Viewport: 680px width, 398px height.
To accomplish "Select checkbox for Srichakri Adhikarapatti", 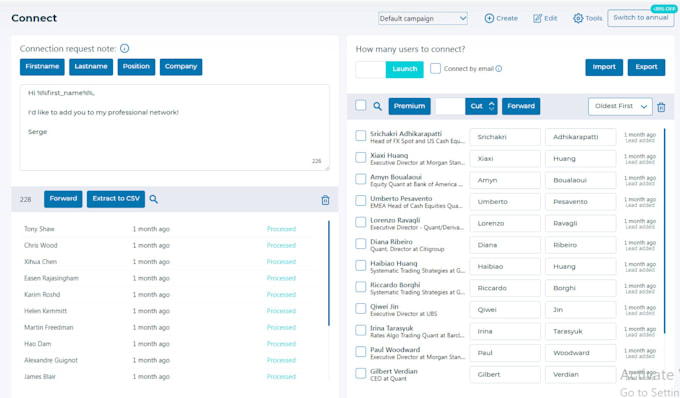I will tap(360, 136).
